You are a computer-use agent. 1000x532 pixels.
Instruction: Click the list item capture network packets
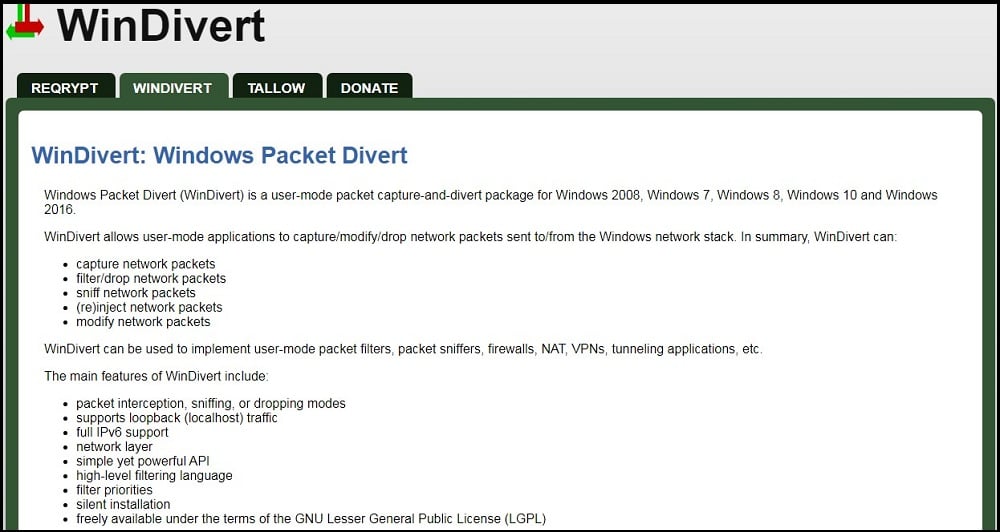coord(145,264)
